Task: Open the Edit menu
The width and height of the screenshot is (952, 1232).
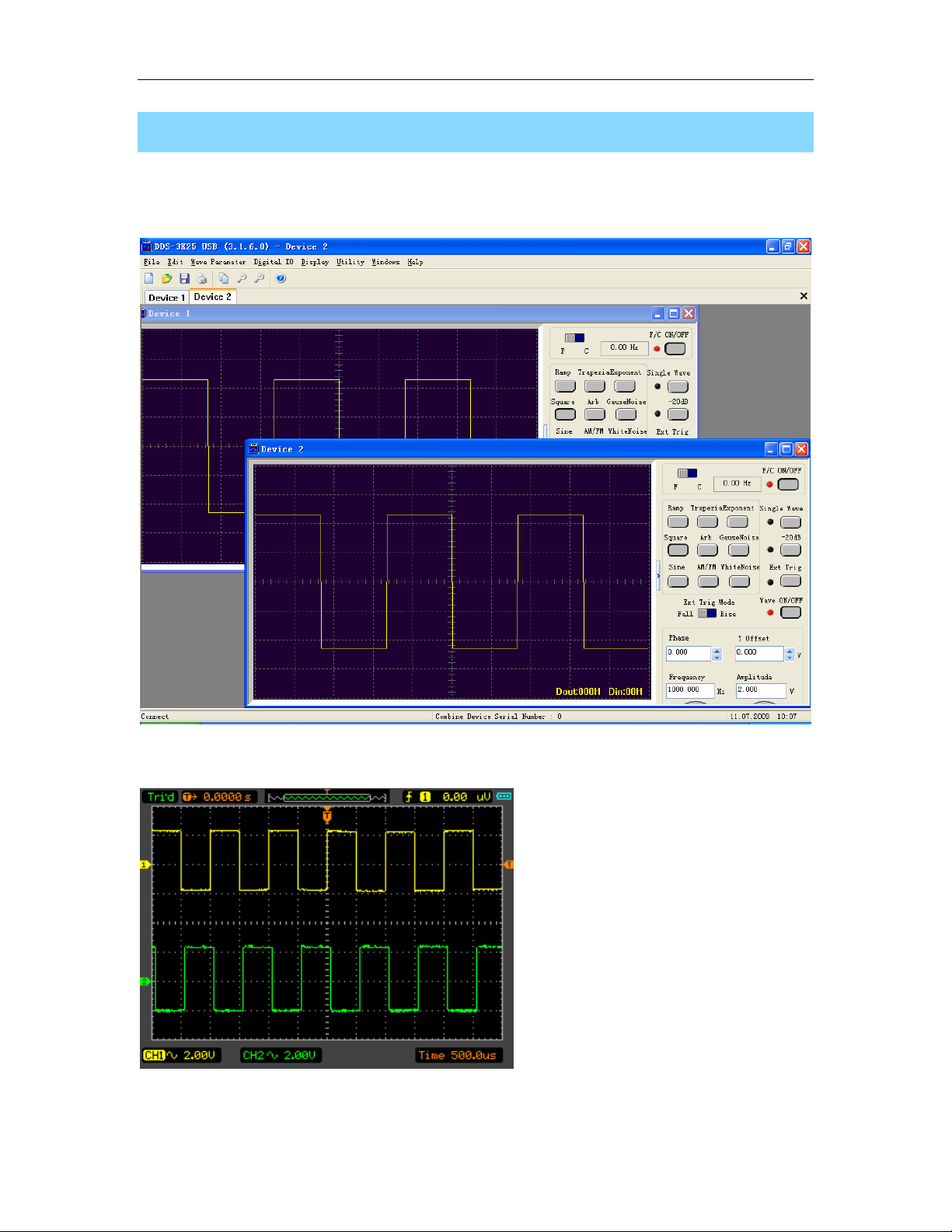Action: click(175, 262)
